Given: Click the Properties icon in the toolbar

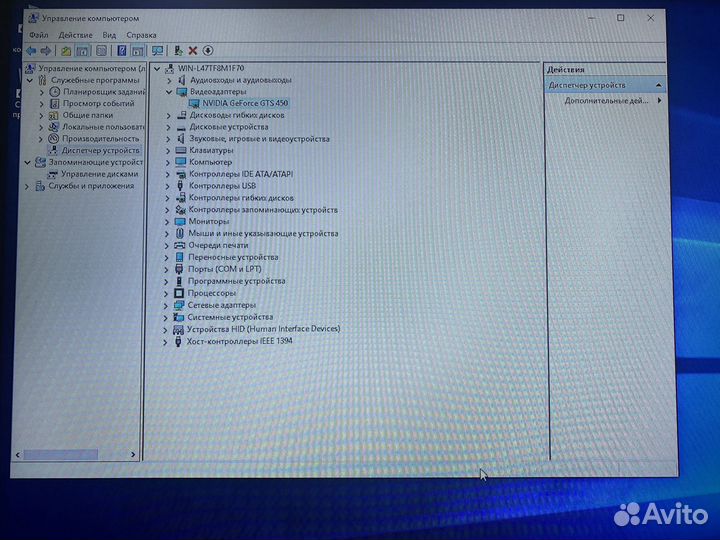Looking at the screenshot, I should point(101,50).
